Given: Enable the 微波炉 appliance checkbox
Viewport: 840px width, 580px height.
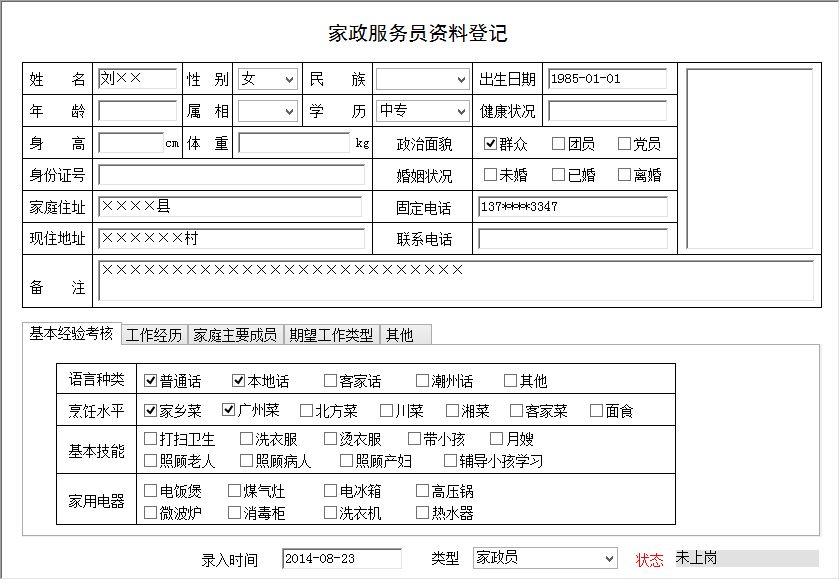Looking at the screenshot, I should 151,513.
